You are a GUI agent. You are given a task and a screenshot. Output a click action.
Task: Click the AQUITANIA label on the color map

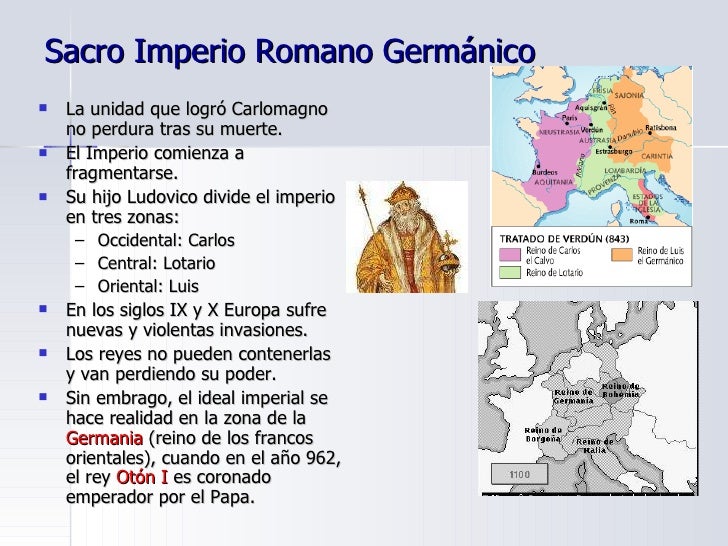(553, 182)
